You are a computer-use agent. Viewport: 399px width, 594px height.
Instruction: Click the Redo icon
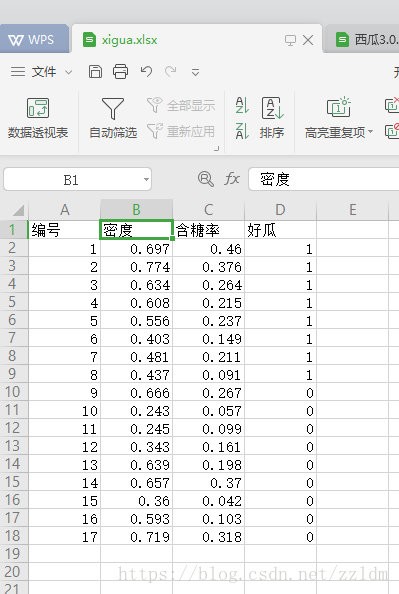click(171, 71)
